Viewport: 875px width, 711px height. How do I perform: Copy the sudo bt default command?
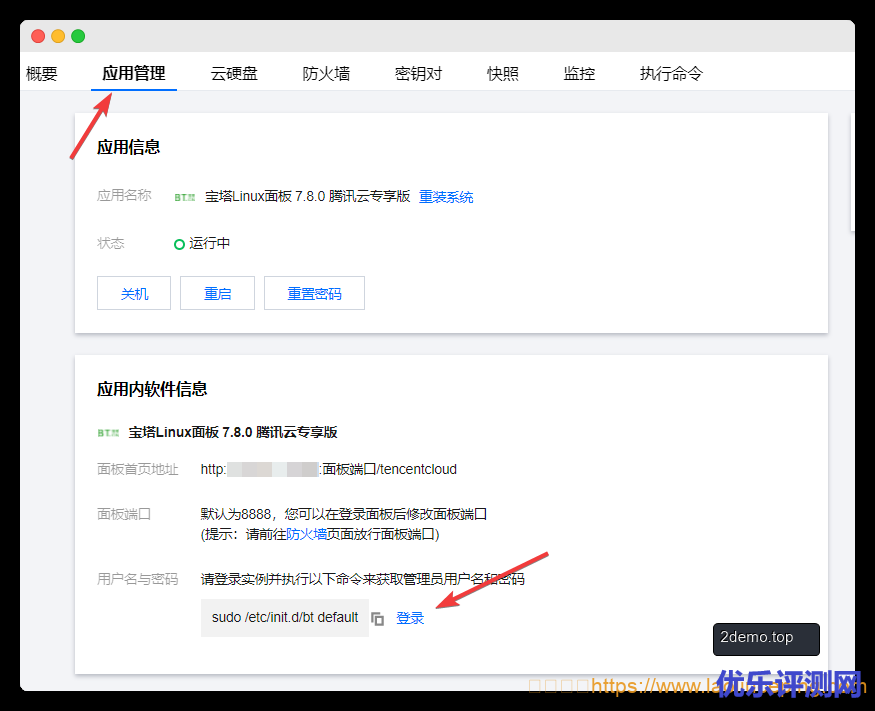pyautogui.click(x=378, y=619)
